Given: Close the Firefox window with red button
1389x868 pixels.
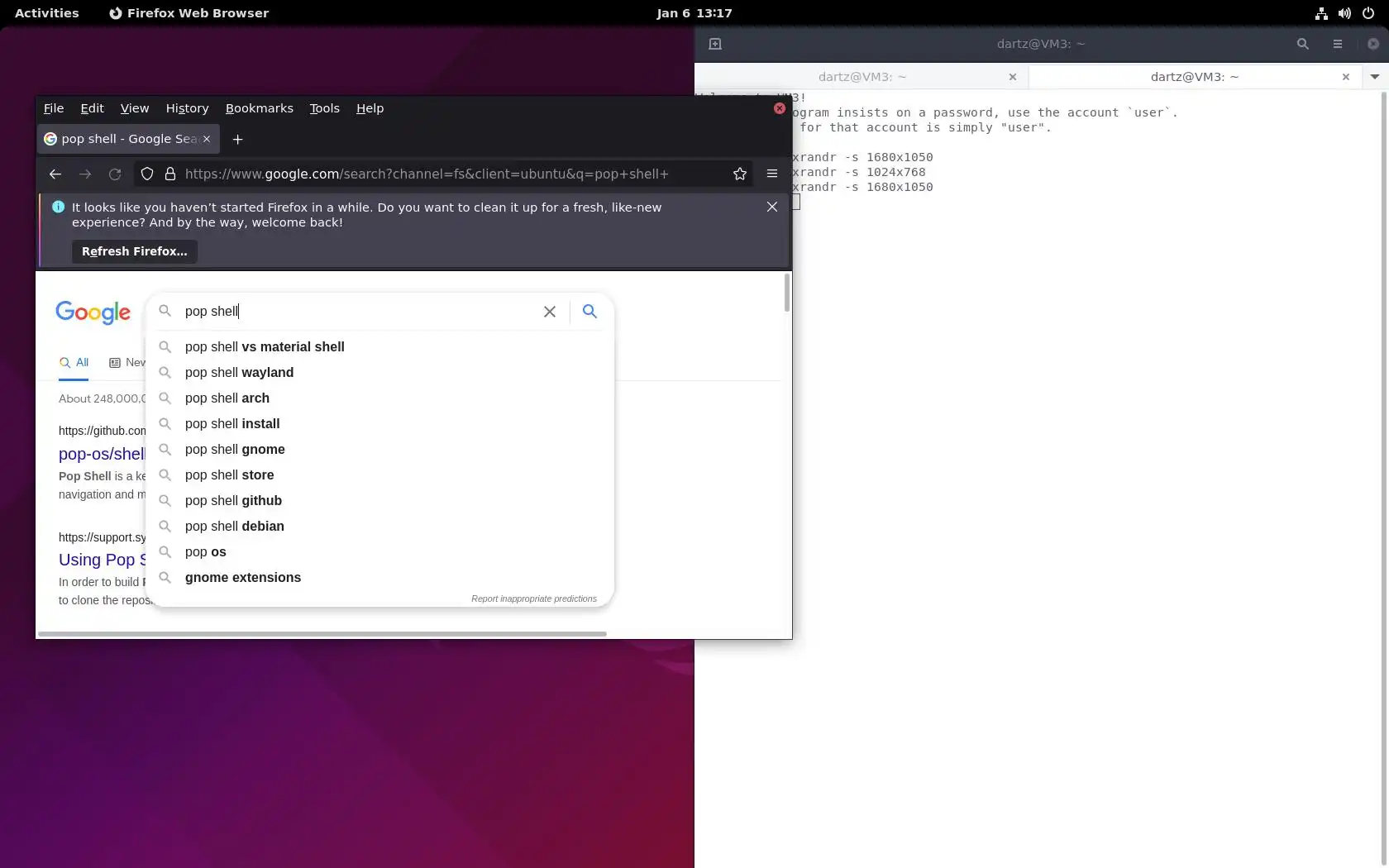Looking at the screenshot, I should (x=780, y=108).
